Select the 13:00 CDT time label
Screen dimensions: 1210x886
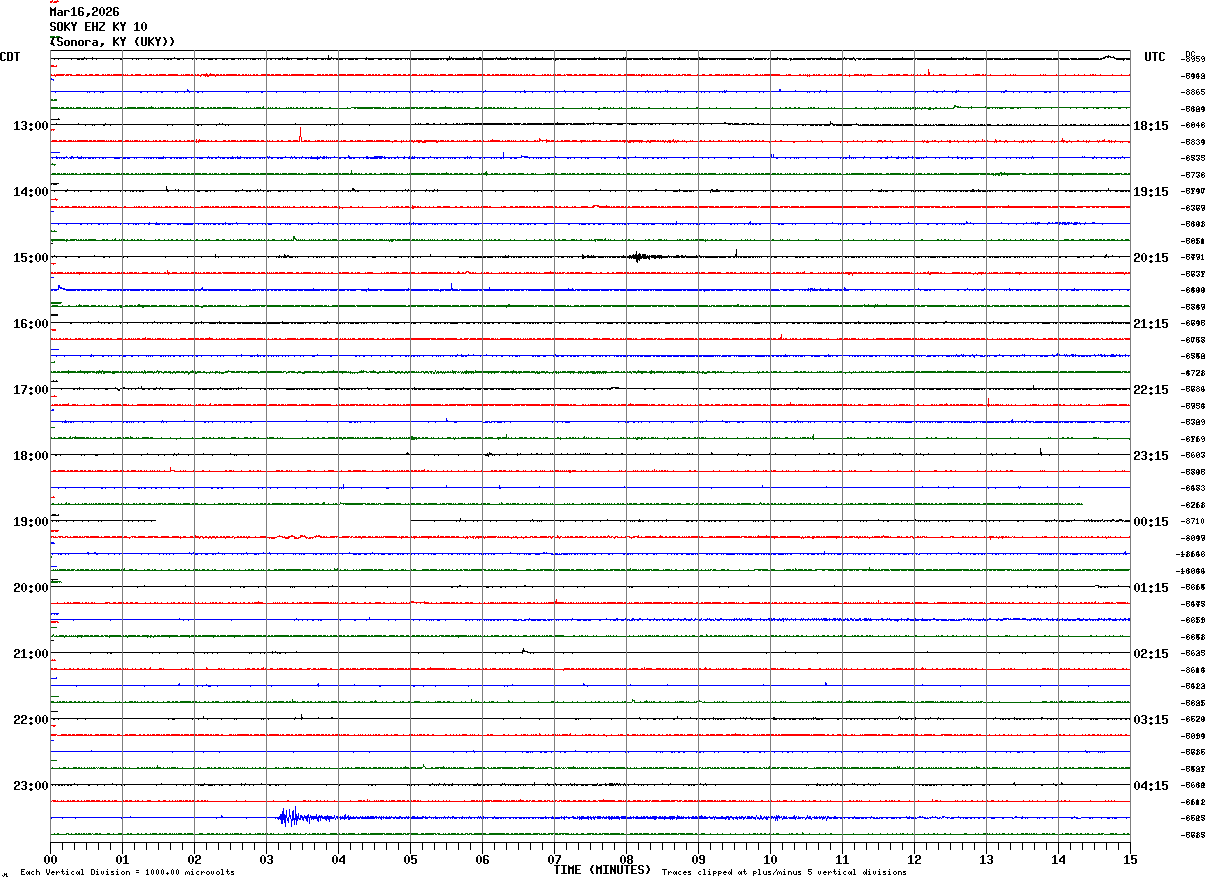(30, 126)
